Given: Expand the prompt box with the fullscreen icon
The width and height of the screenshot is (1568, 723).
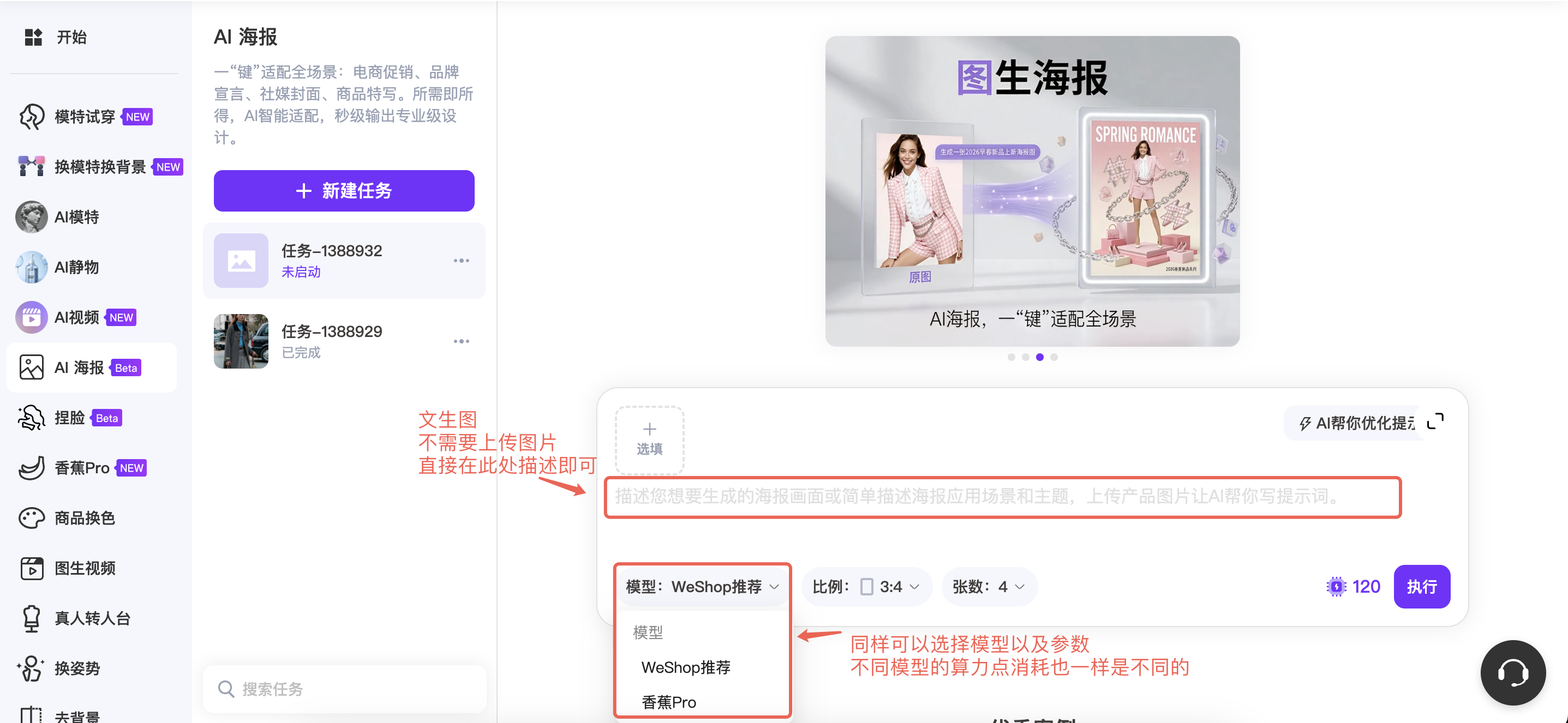Looking at the screenshot, I should 1435,421.
